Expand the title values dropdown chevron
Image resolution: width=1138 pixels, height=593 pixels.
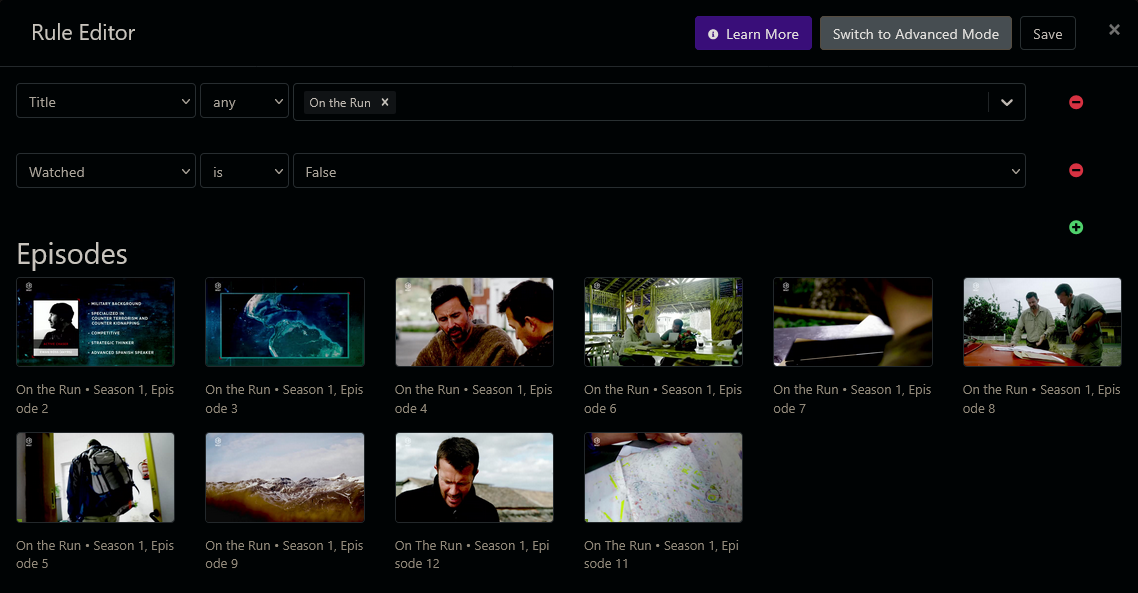tap(1007, 102)
